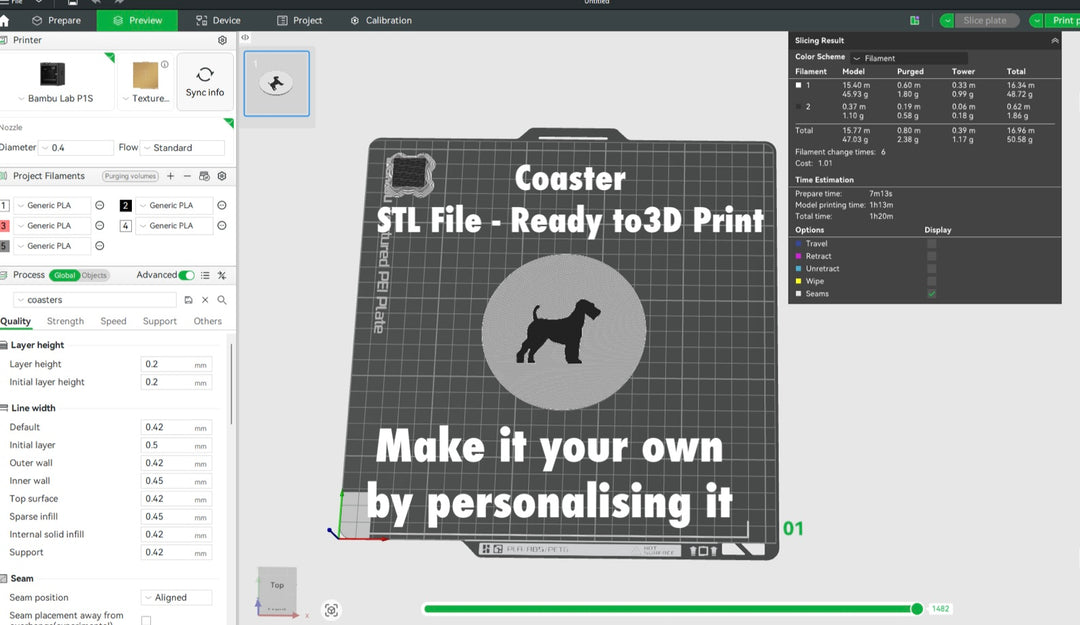Click the green layer preview slider
This screenshot has width=1080, height=625.
click(916, 608)
